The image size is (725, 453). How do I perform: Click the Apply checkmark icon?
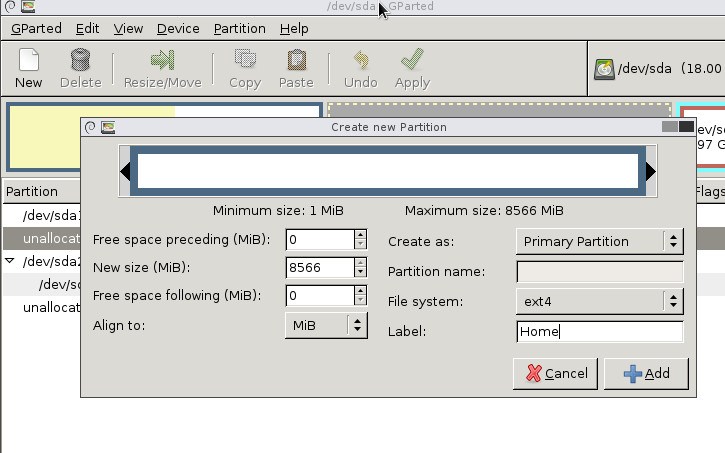412,59
